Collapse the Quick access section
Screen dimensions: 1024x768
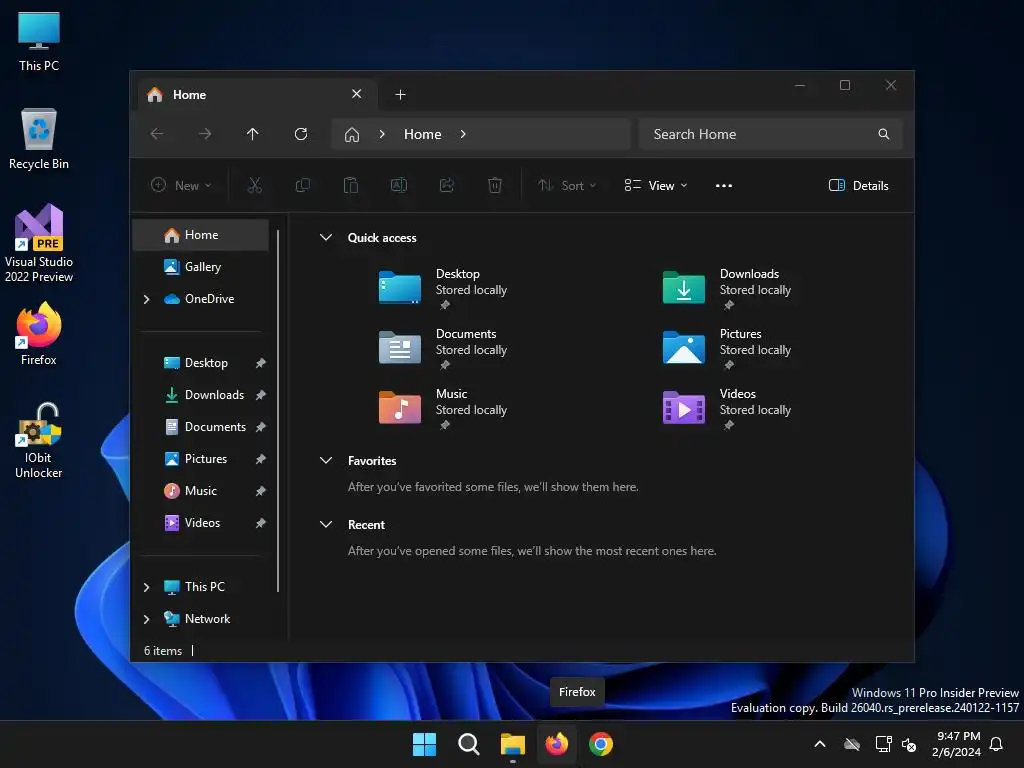(x=326, y=238)
